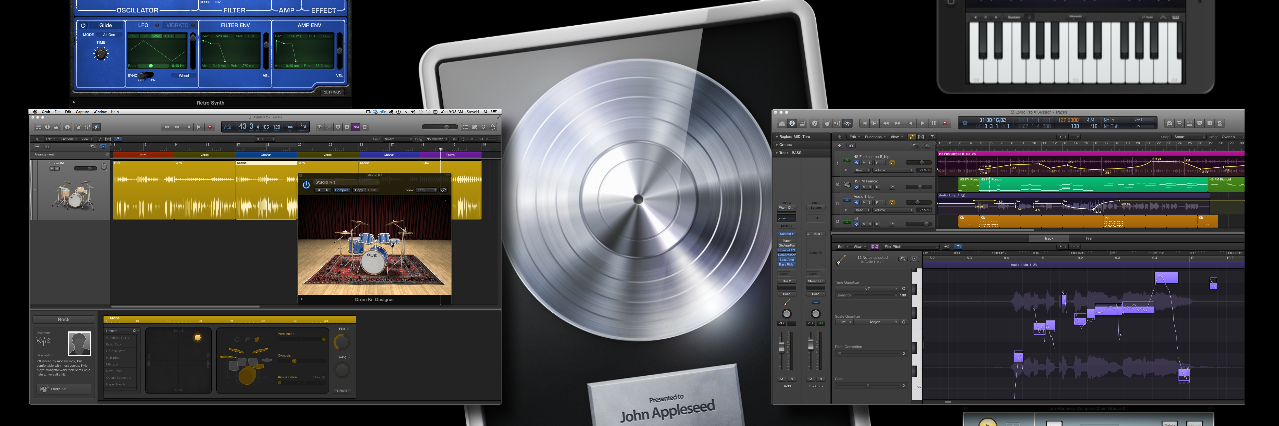The width and height of the screenshot is (1279, 426).
Task: Adjust master volume slider in the Drummer window
Action: tap(440, 127)
